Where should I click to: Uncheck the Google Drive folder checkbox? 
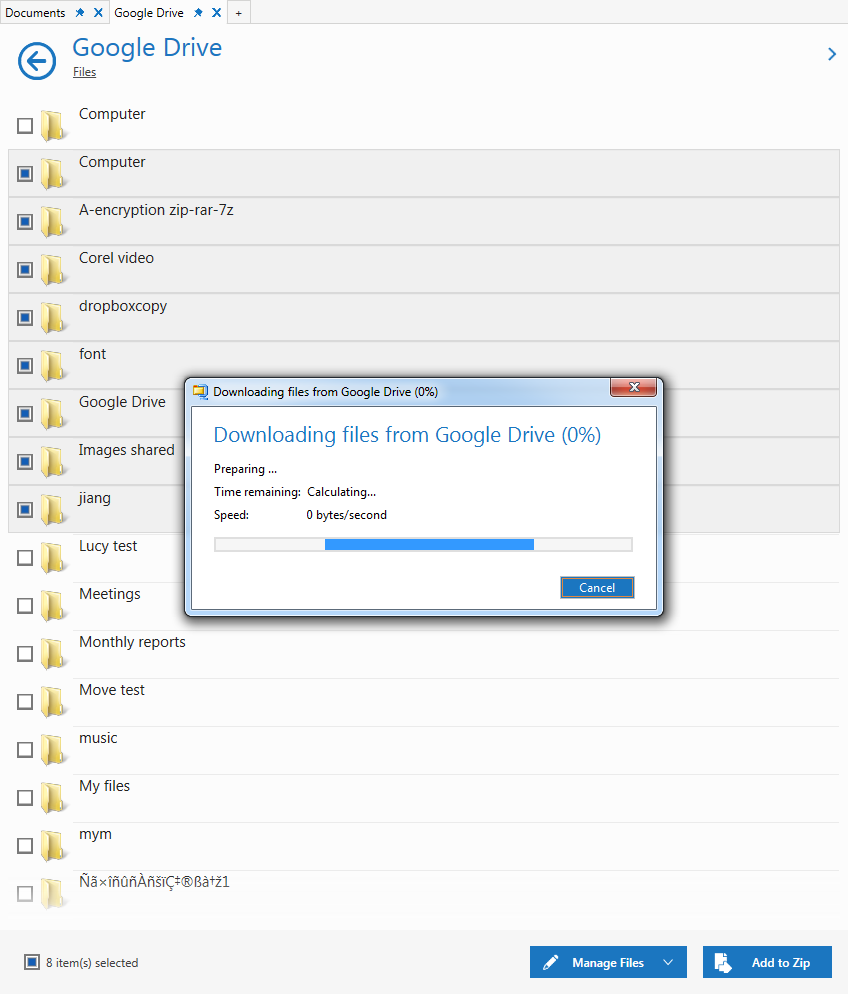click(x=25, y=413)
